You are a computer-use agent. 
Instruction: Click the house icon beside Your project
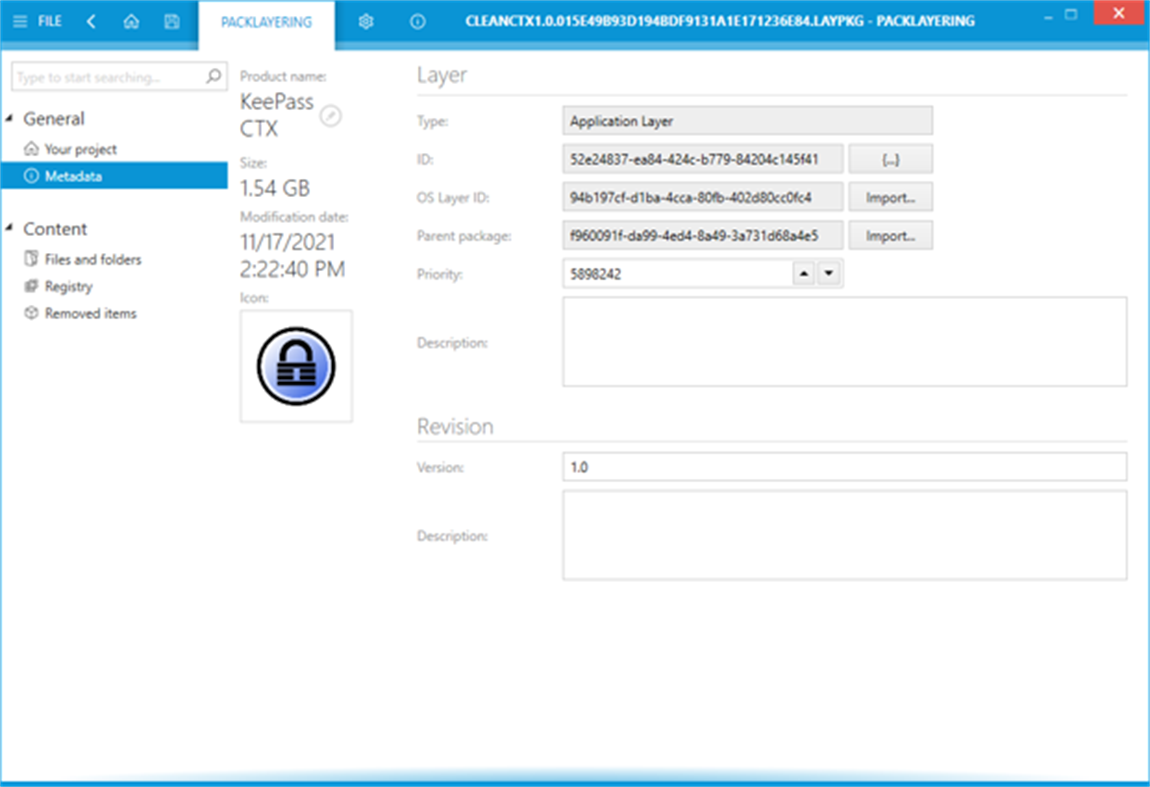click(31, 149)
